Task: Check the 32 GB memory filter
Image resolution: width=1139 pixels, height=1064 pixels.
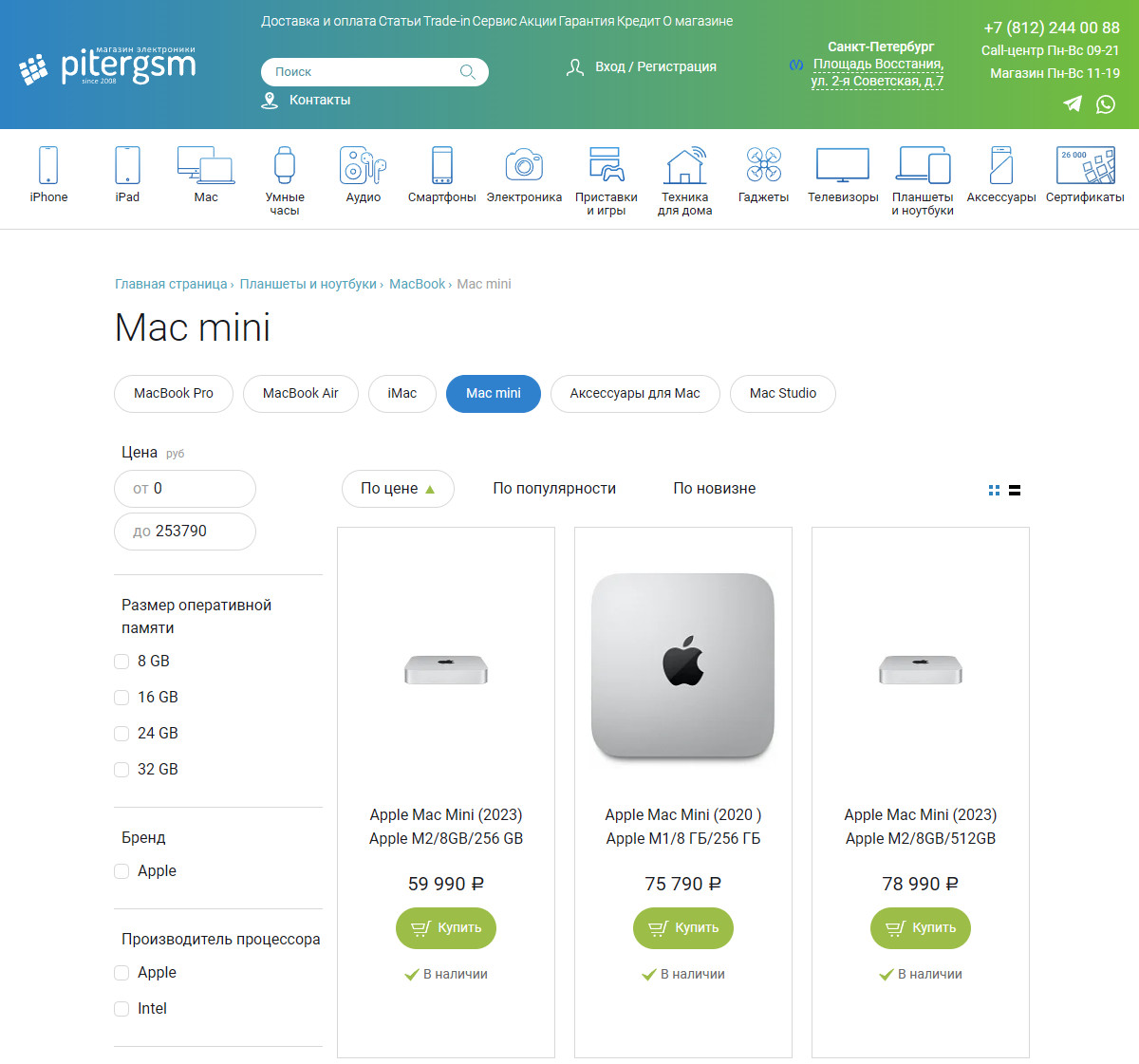Action: 121,770
